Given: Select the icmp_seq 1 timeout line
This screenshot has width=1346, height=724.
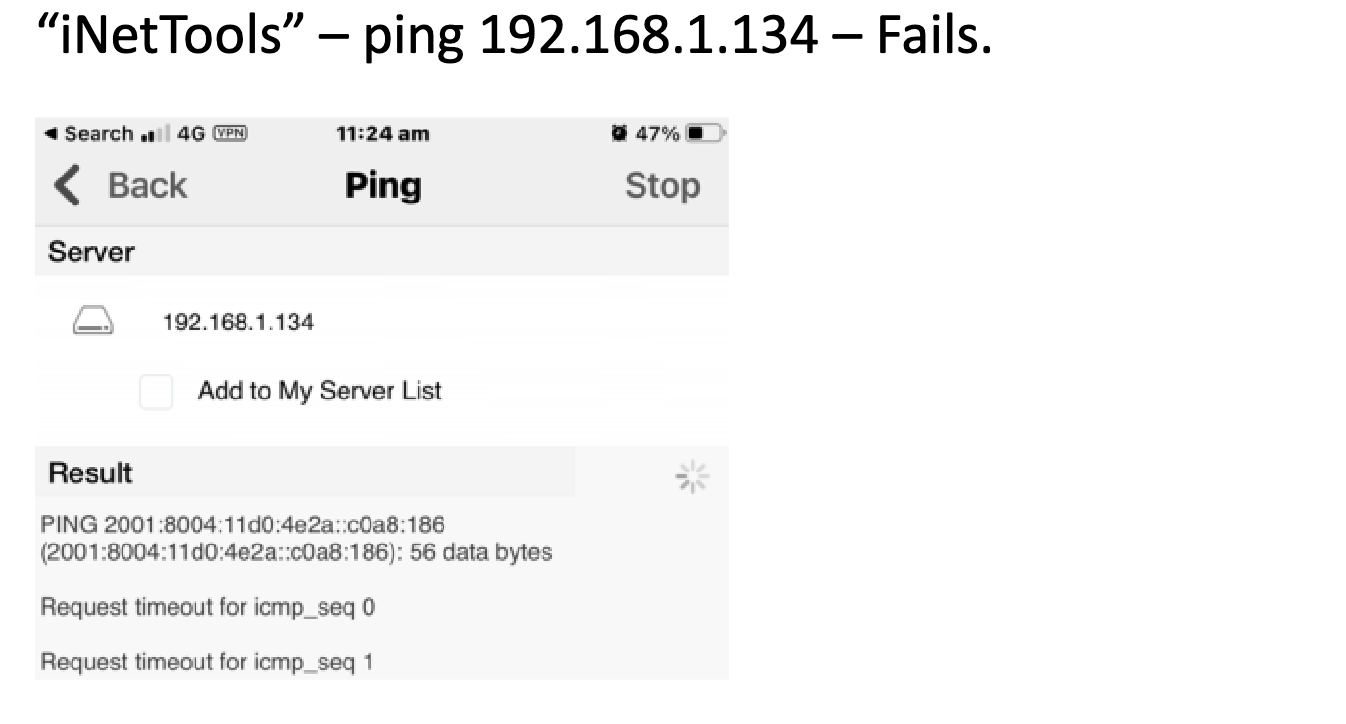Looking at the screenshot, I should click(208, 661).
